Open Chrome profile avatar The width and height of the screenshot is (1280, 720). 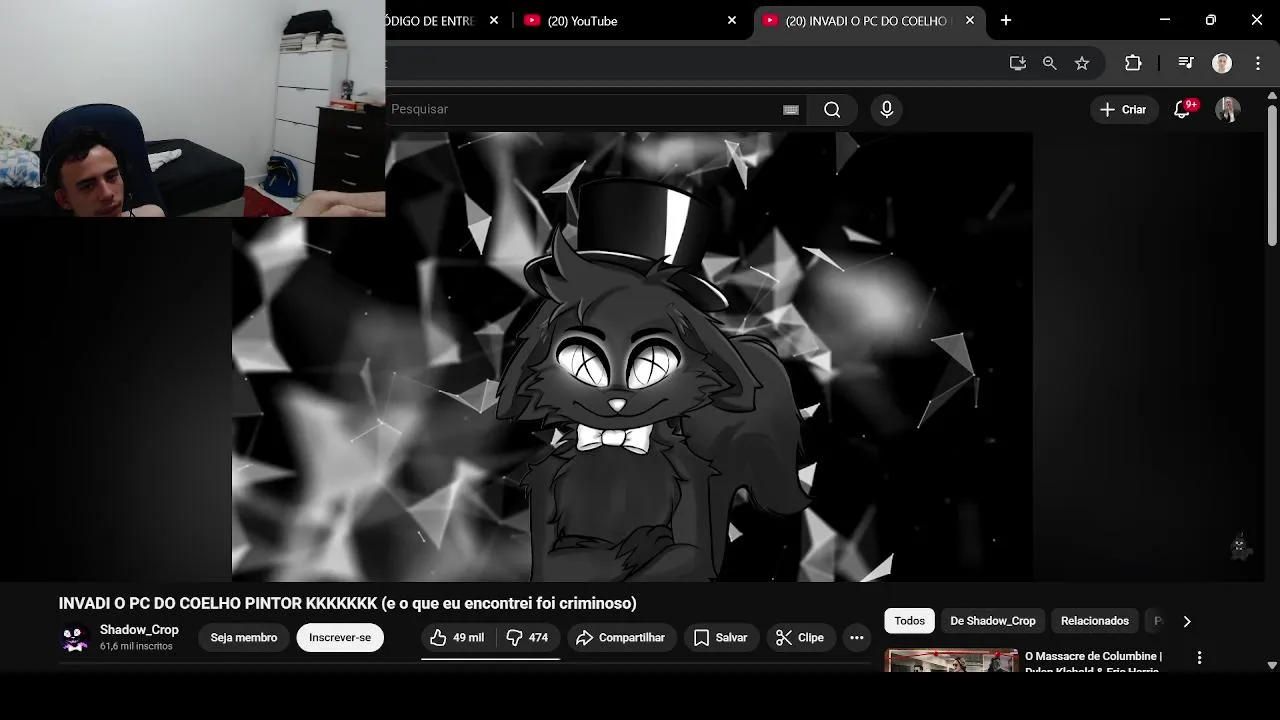coord(1222,63)
